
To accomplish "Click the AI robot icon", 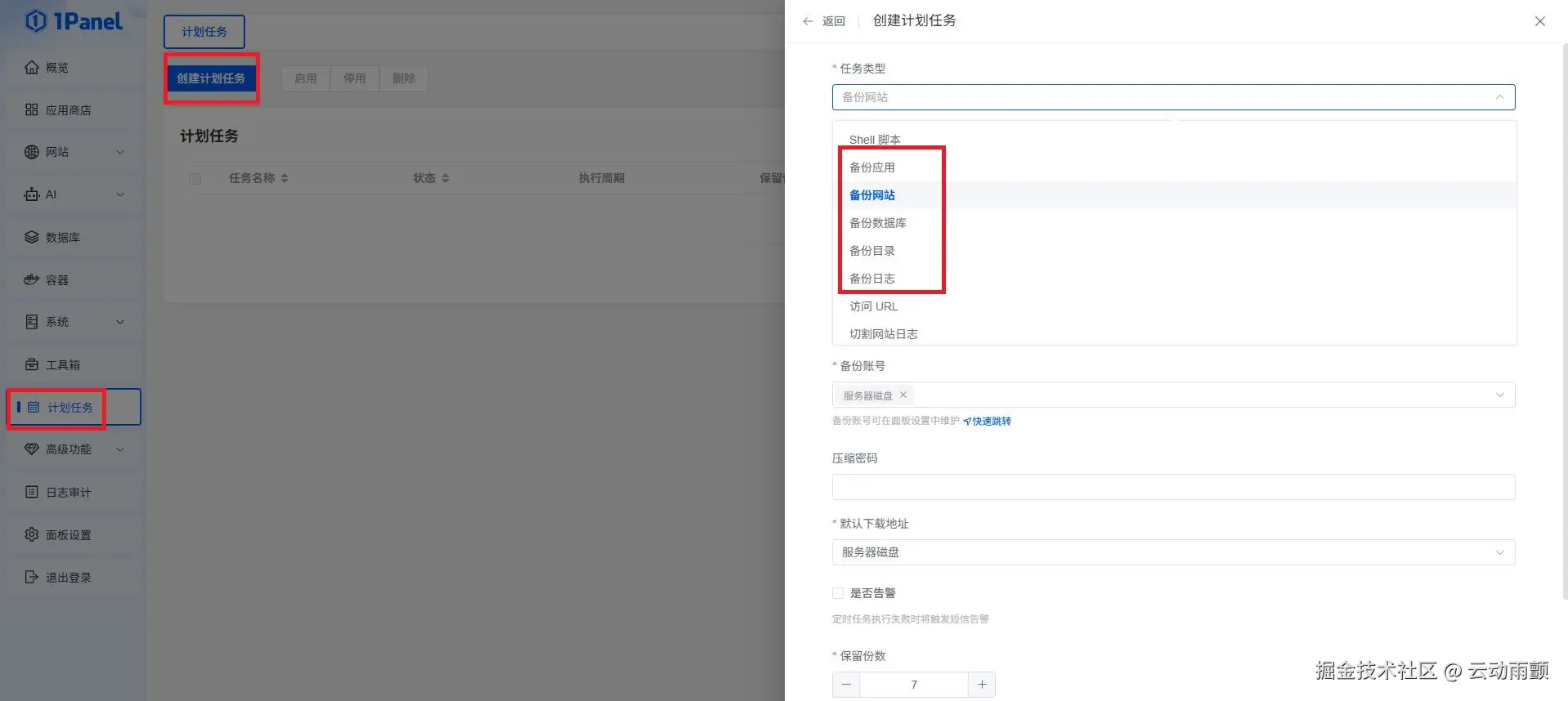I will [32, 194].
